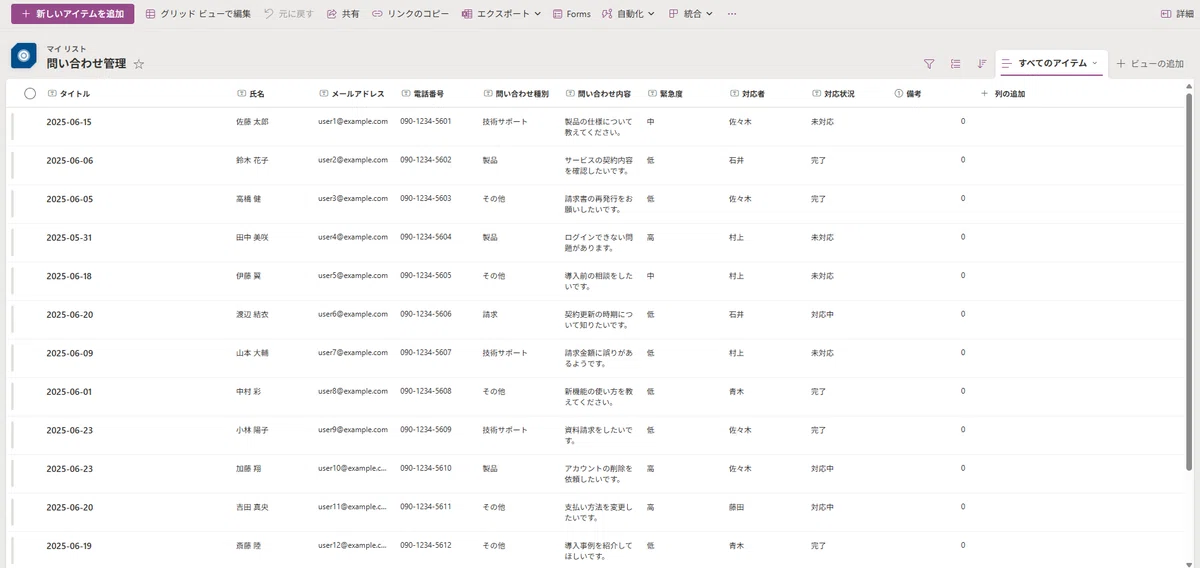Click the 新しいアイテムを追加 button
This screenshot has height=568, width=1200.
pos(72,14)
